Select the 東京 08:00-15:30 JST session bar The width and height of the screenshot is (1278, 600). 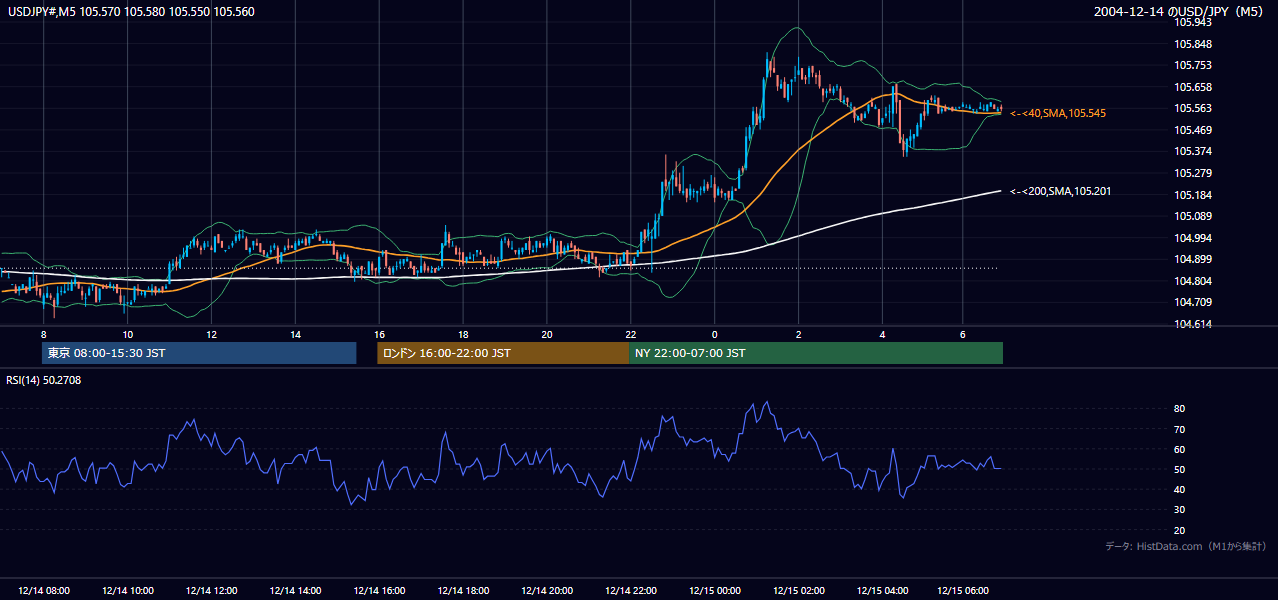coord(199,353)
